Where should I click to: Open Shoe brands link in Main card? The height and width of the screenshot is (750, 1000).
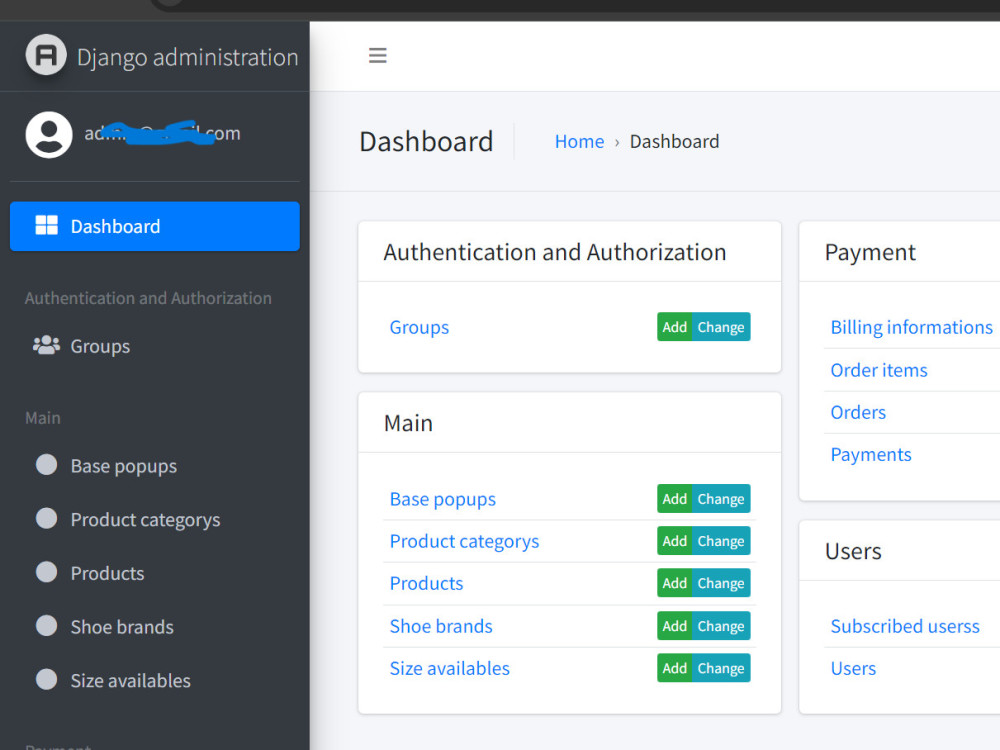[441, 626]
